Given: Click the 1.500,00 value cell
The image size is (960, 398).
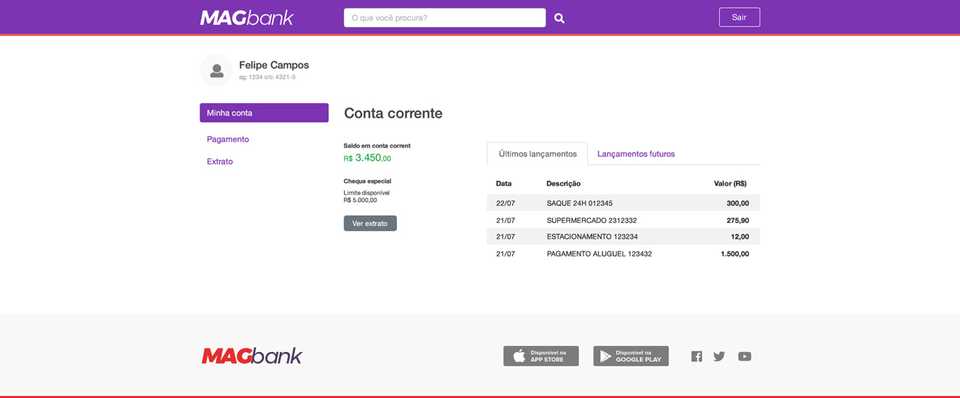Looking at the screenshot, I should (735, 253).
